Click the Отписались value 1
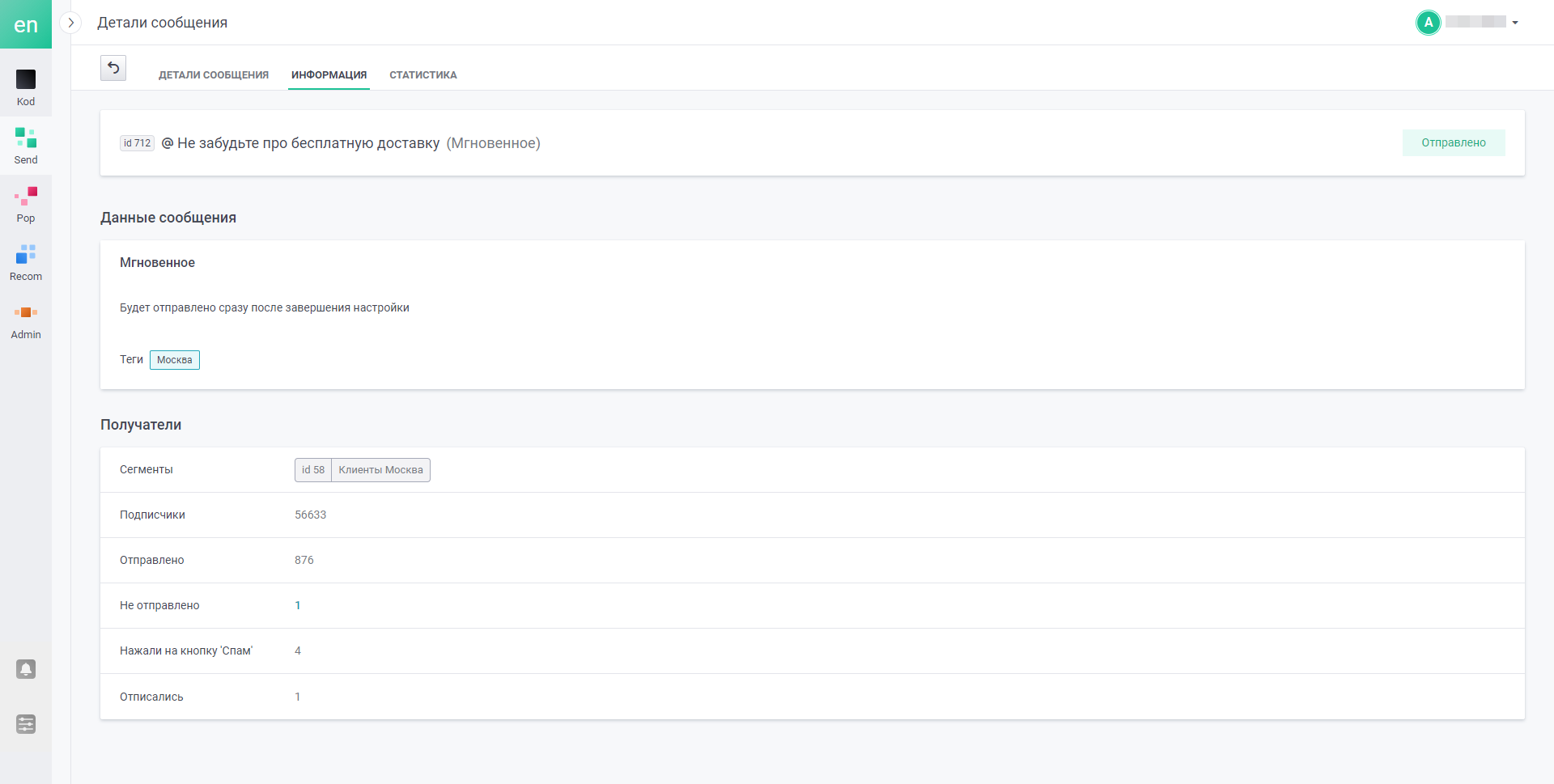 298,697
